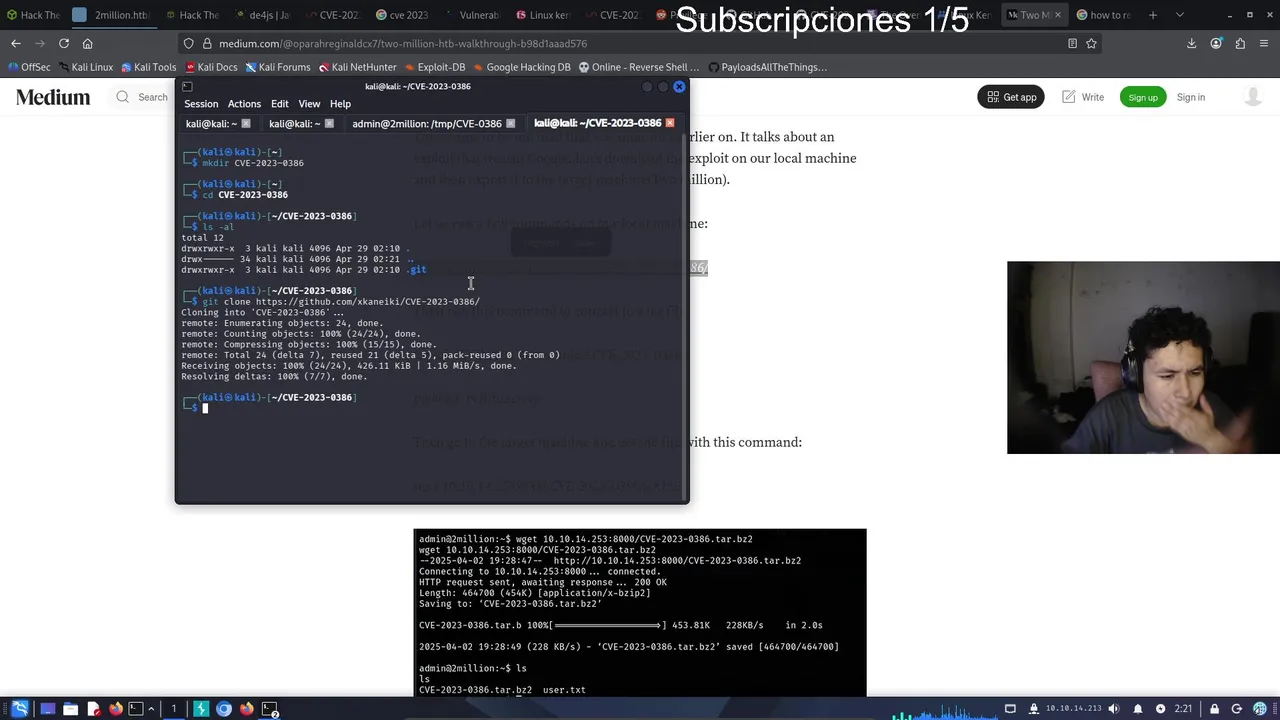Click the terminal window menu icon in the title bar
Image resolution: width=1280 pixels, height=720 pixels.
click(x=187, y=86)
